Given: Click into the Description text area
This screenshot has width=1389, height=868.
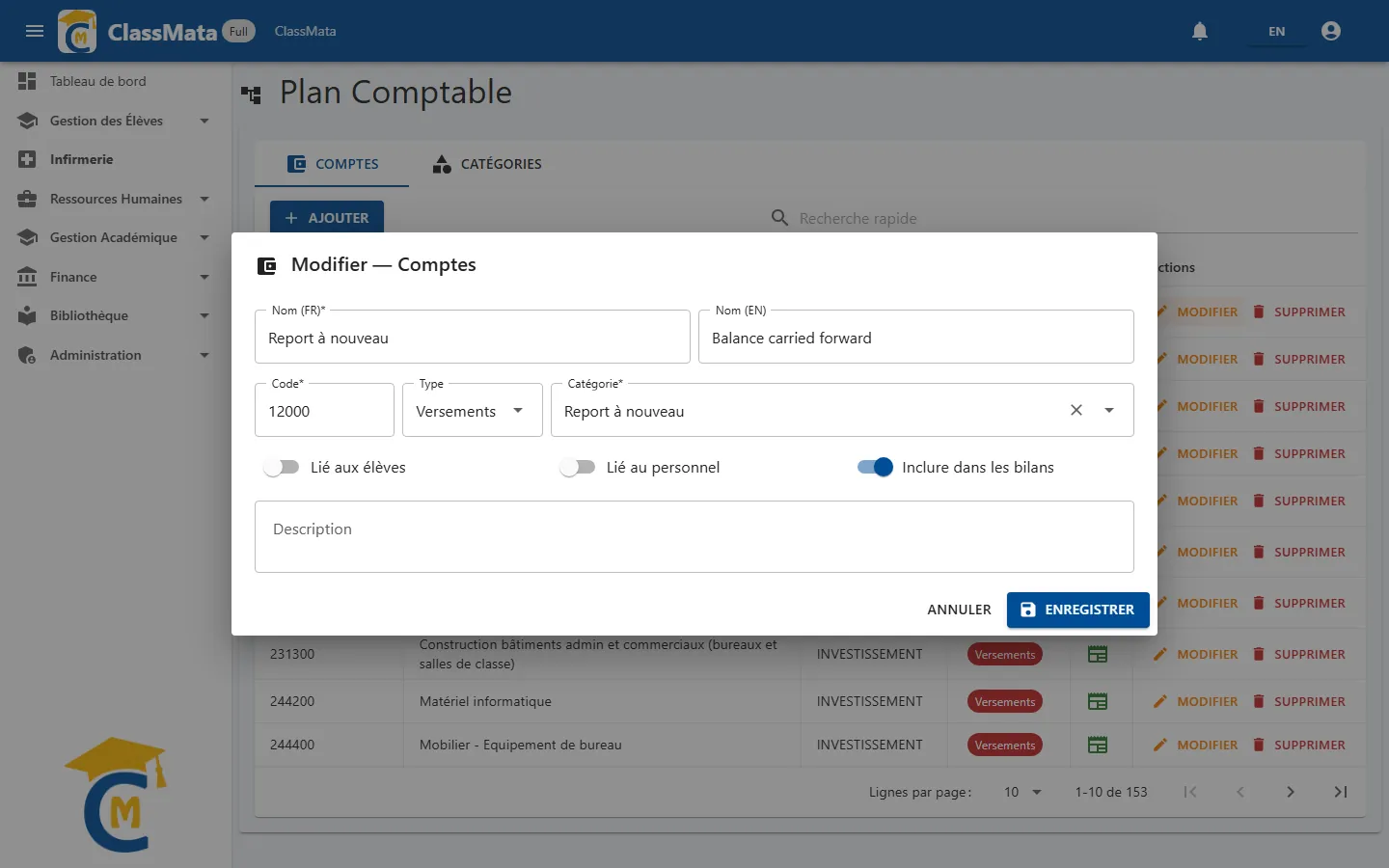Looking at the screenshot, I should pyautogui.click(x=694, y=536).
